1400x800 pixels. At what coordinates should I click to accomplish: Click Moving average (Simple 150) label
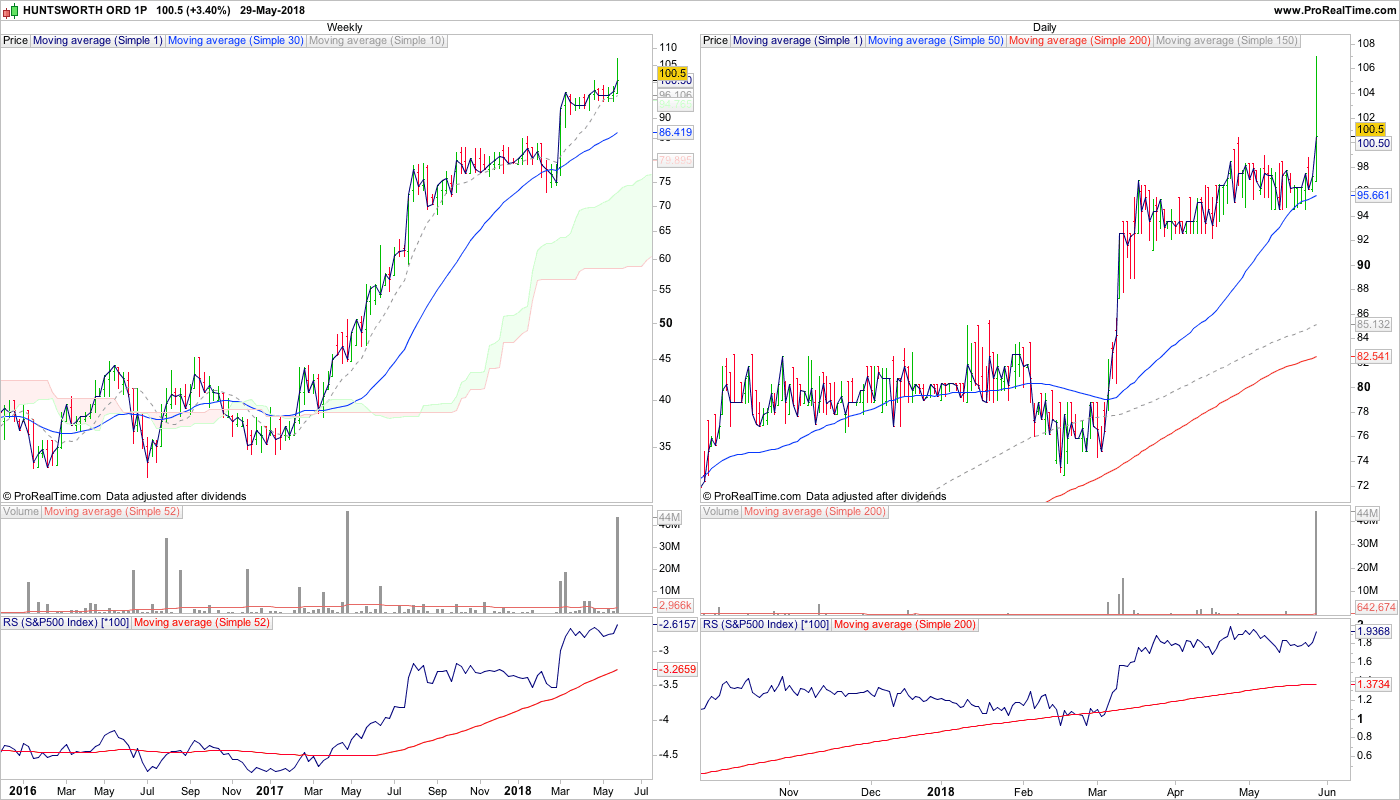[1227, 41]
